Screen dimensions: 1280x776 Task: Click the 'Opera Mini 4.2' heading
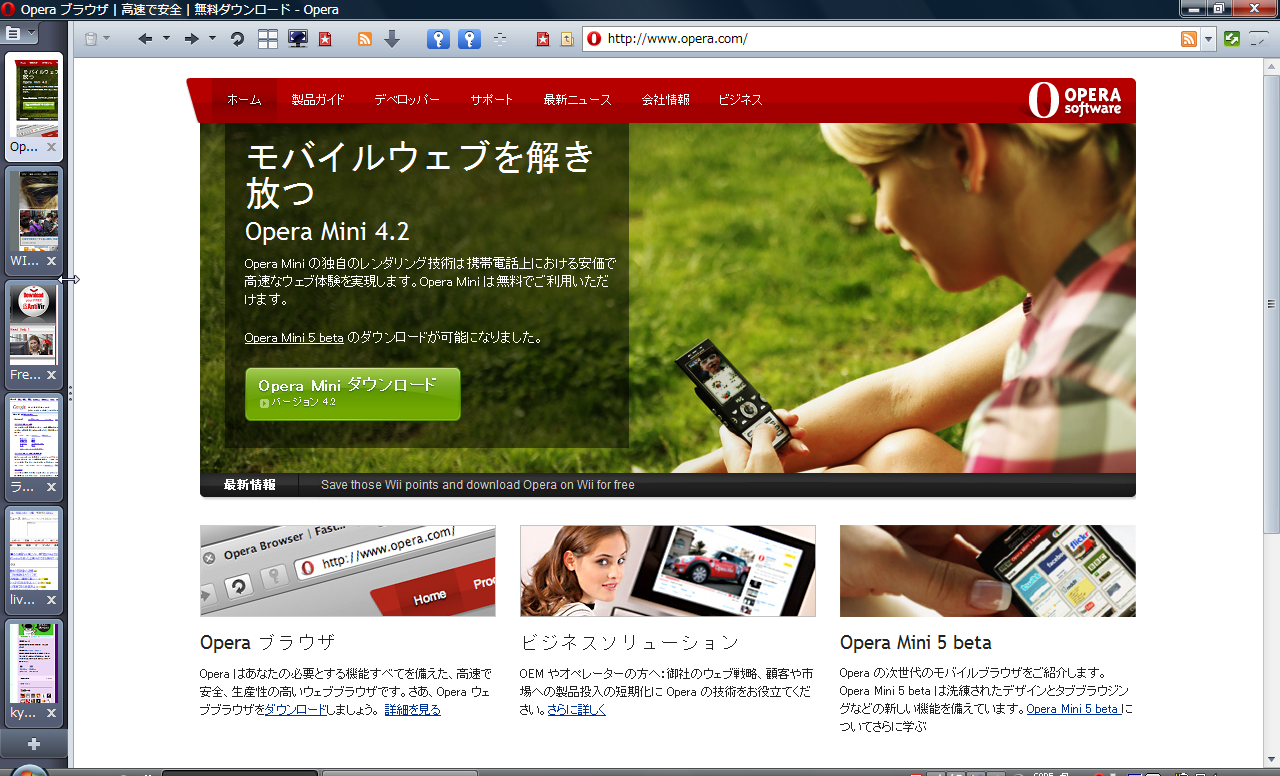click(327, 231)
